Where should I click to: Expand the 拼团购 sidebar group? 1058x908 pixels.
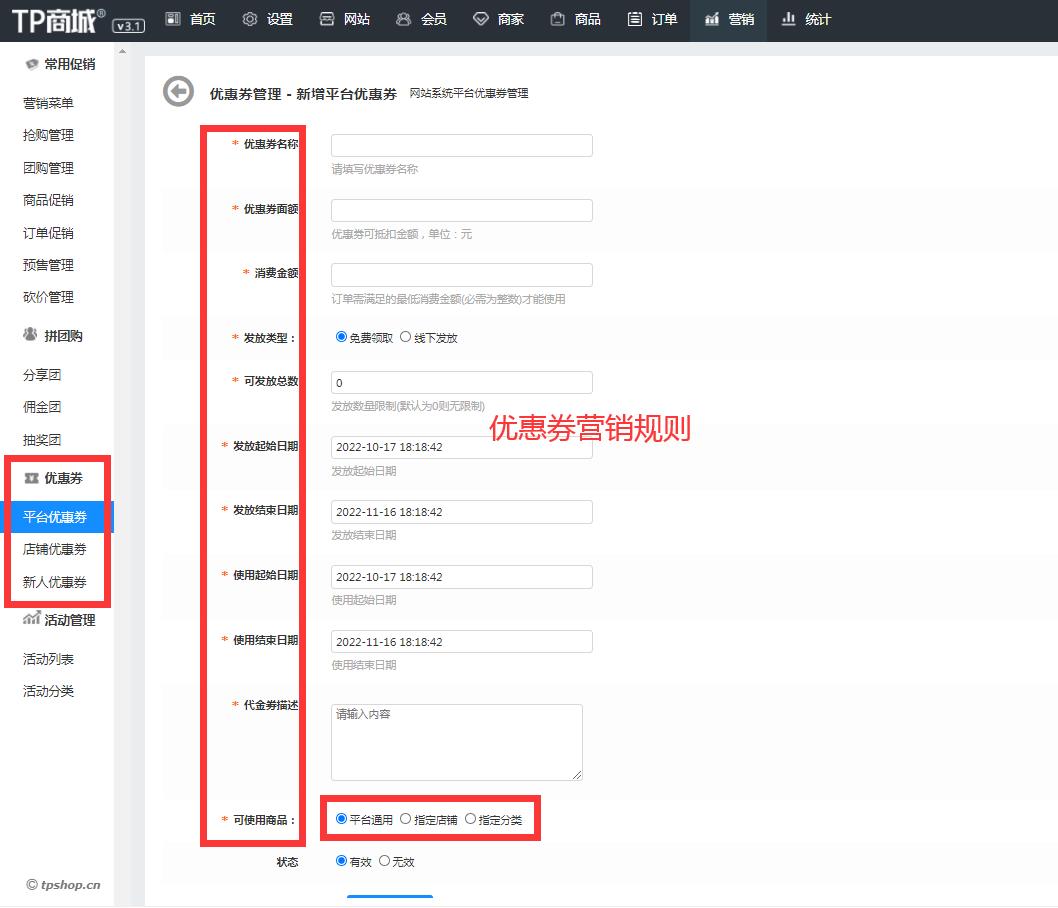point(54,336)
